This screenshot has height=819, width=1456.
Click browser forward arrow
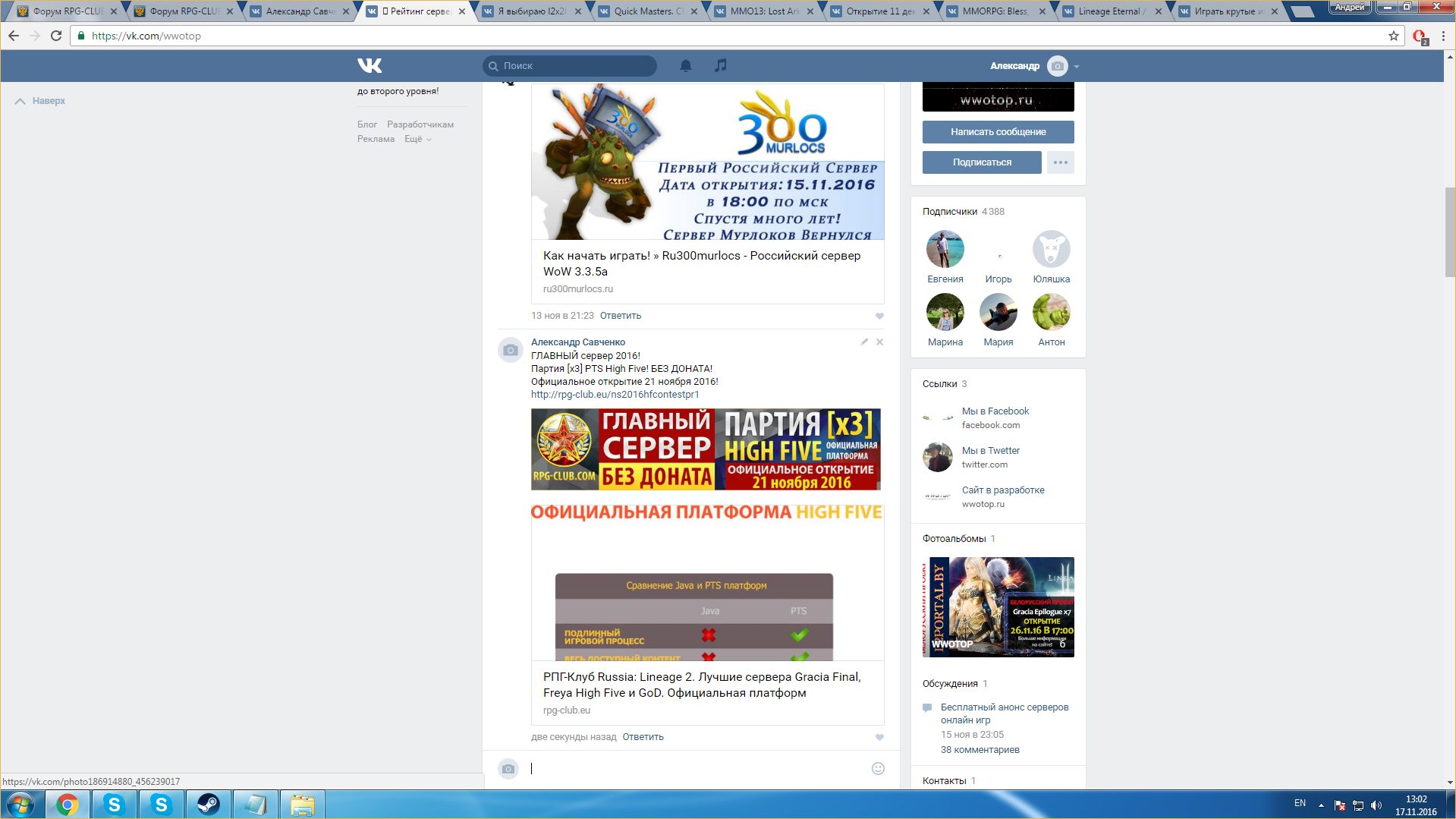(x=35, y=36)
